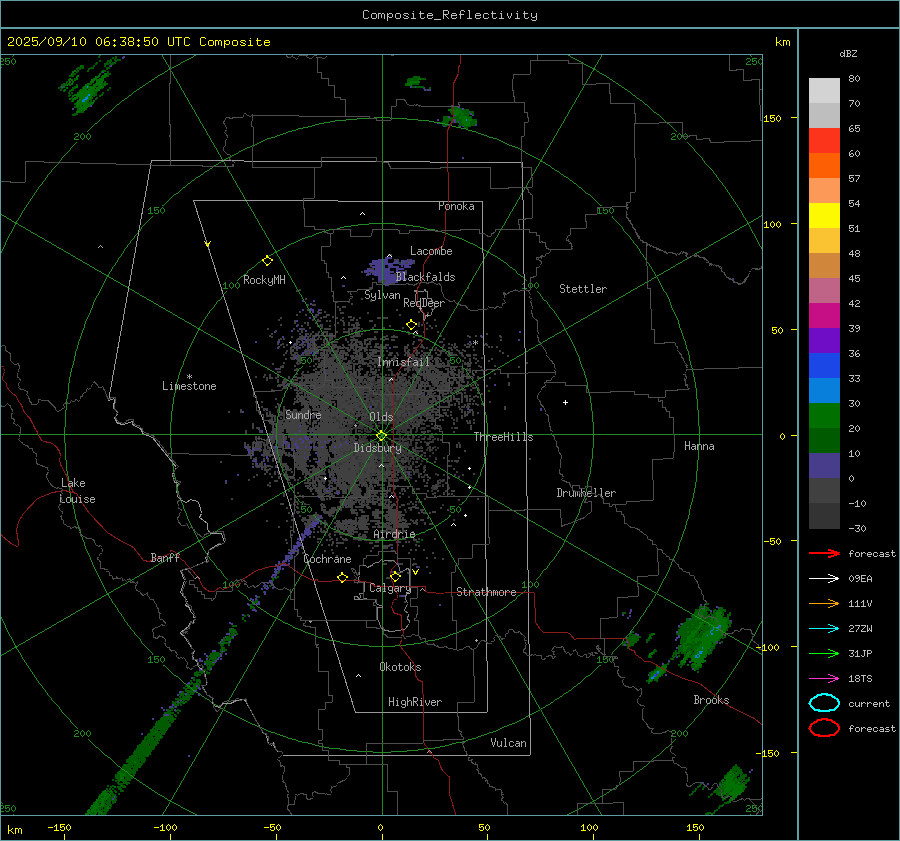Click the Cochrane city label
900x841 pixels.
pos(327,559)
